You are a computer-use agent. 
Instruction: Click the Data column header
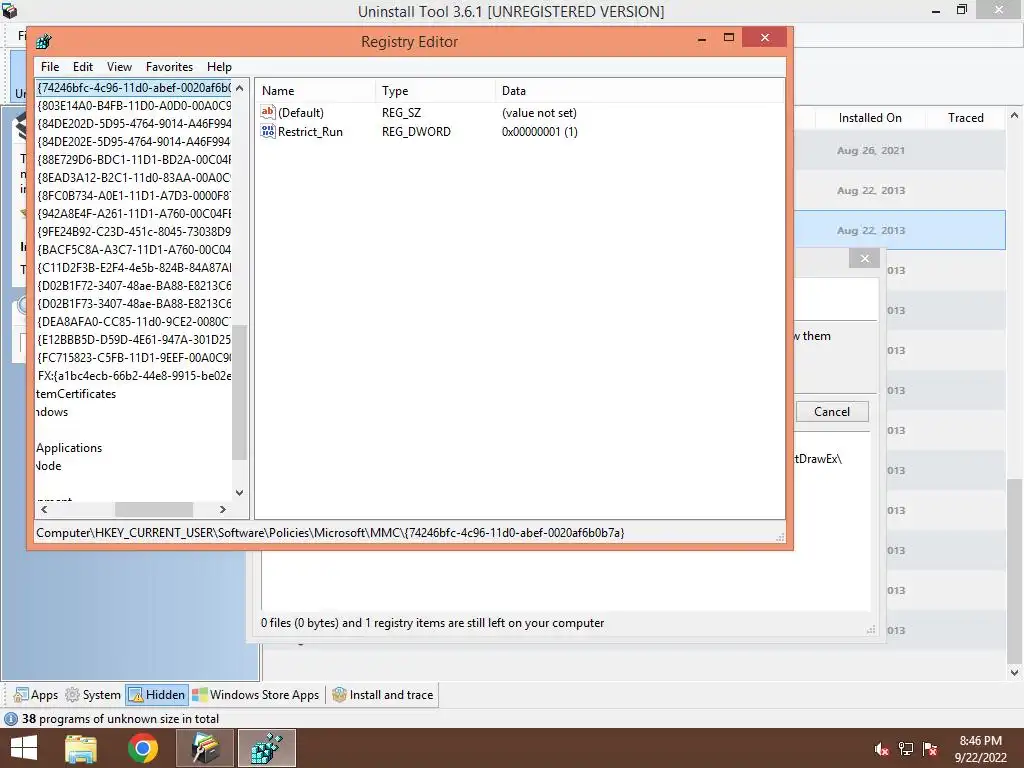pos(640,91)
